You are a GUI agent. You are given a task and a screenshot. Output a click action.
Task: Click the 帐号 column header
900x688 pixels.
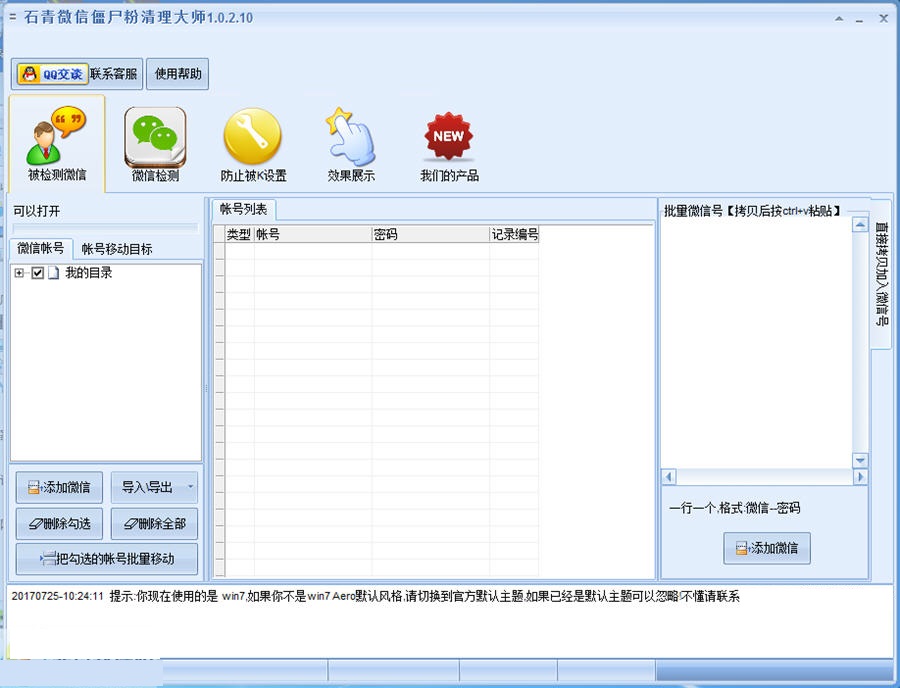313,234
